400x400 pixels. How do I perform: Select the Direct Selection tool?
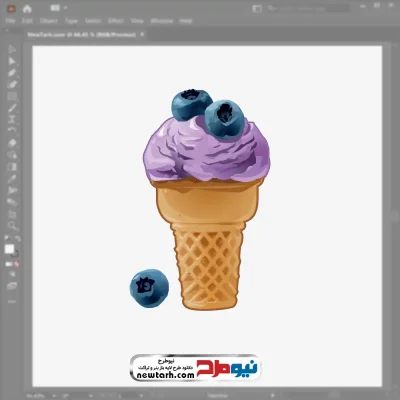click(12, 61)
